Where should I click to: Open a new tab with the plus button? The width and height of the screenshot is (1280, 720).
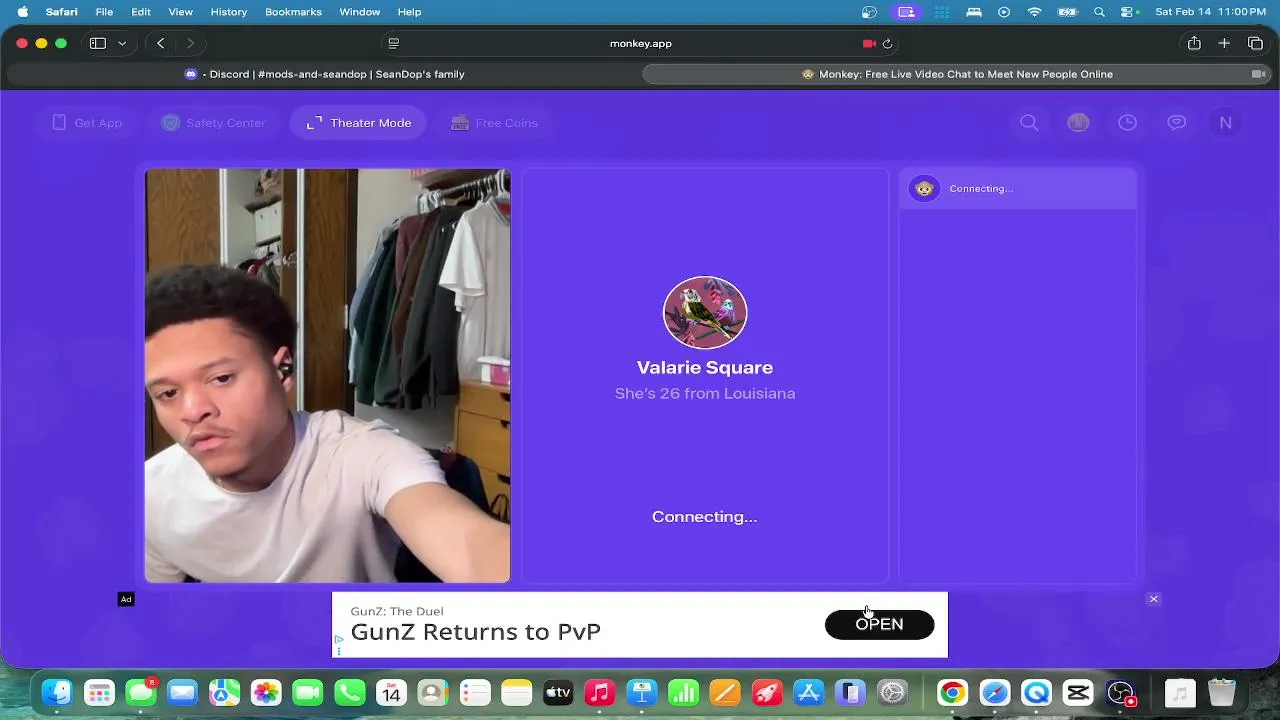(x=1224, y=43)
